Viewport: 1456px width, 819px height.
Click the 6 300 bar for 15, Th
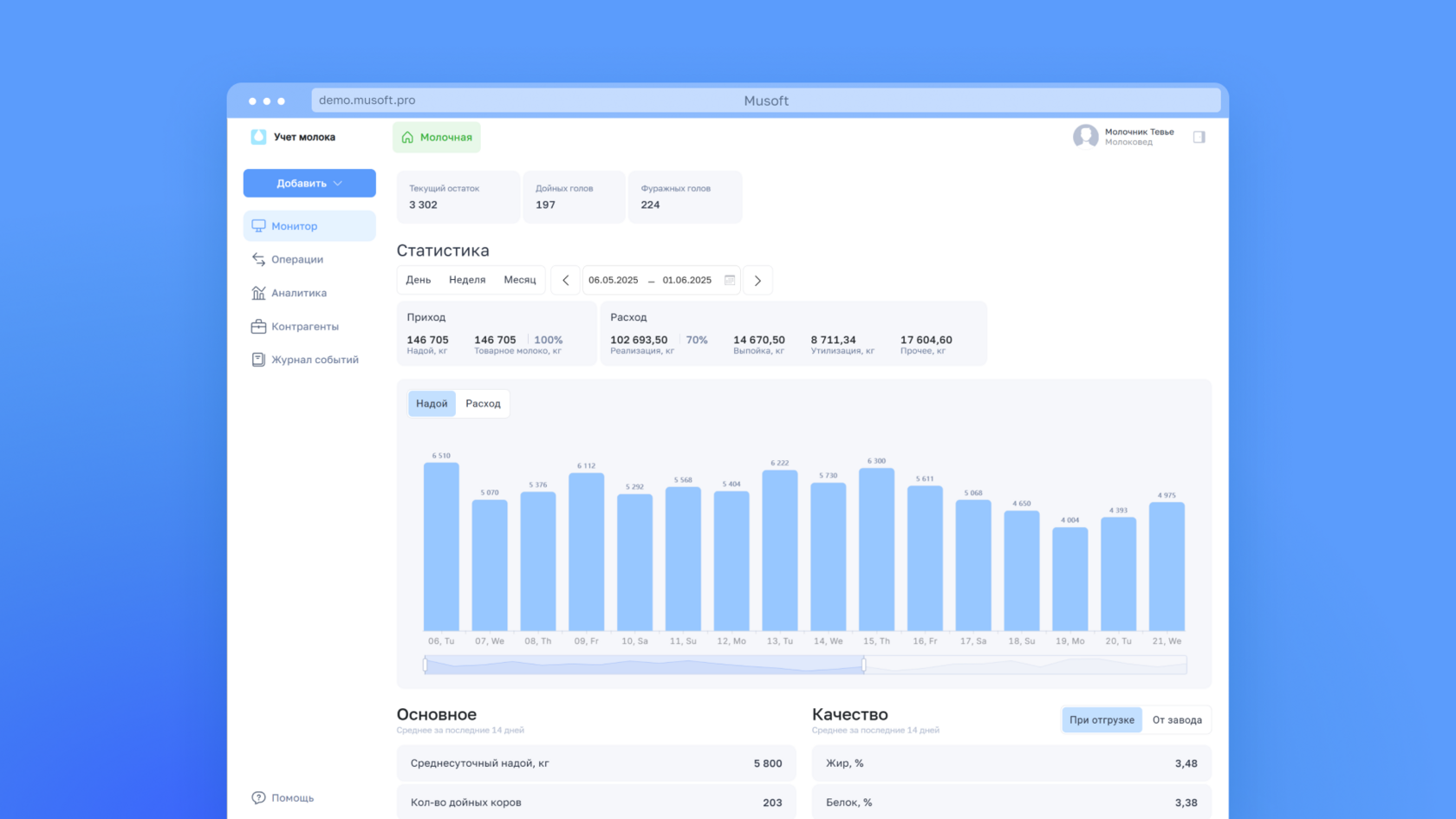pos(877,549)
